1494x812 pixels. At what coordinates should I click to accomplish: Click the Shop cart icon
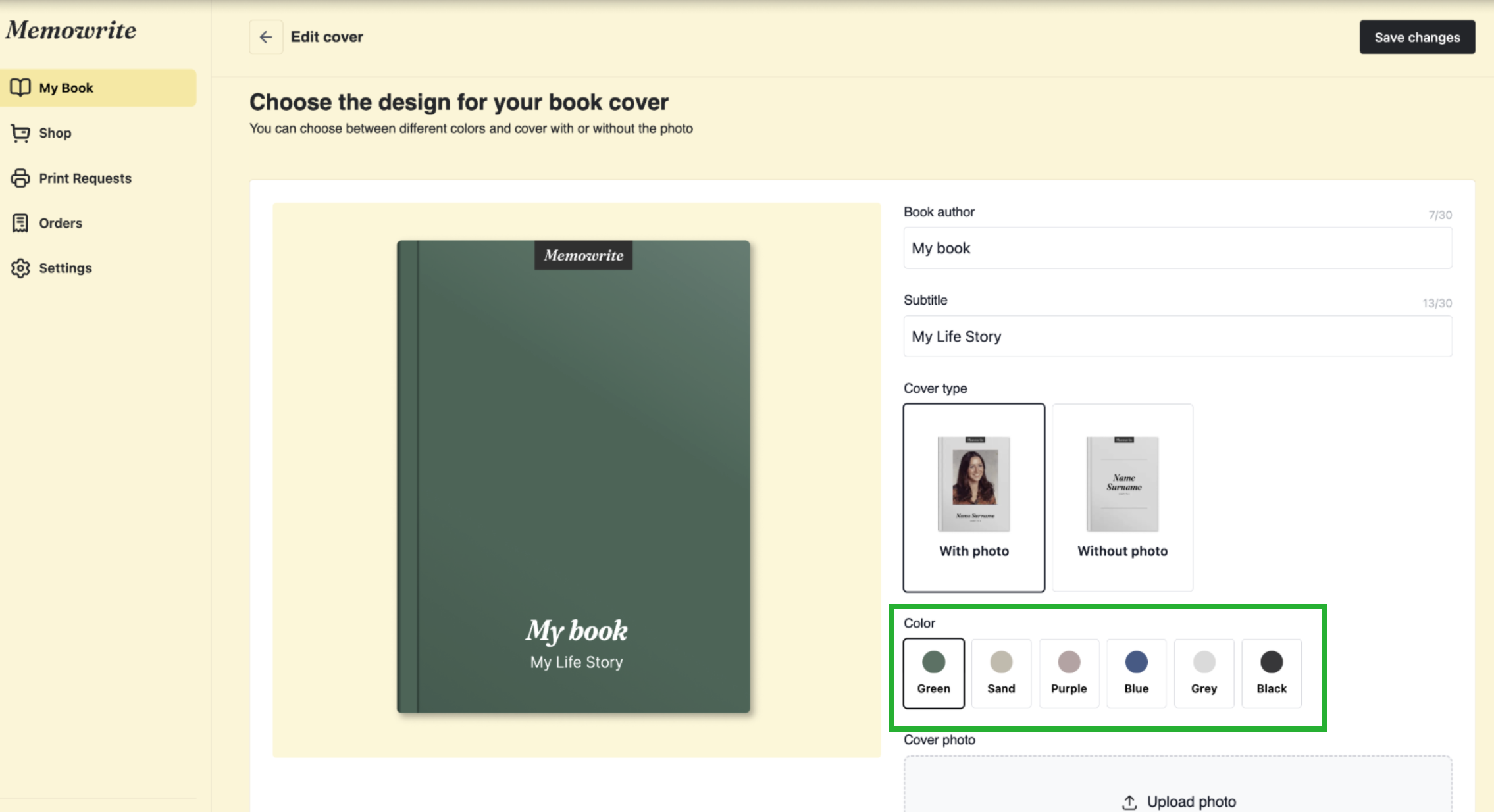click(x=20, y=133)
